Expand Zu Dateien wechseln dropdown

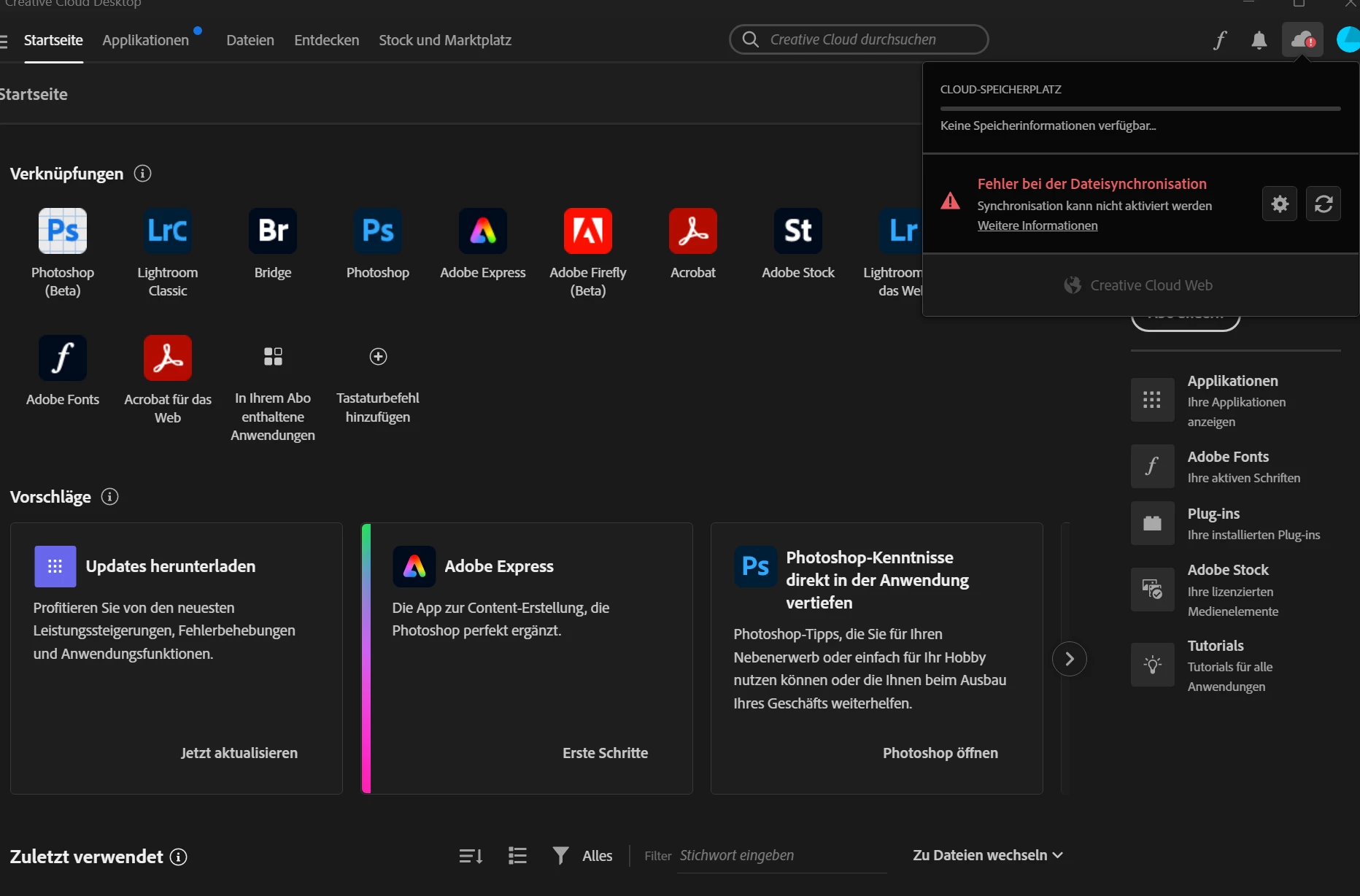[988, 855]
